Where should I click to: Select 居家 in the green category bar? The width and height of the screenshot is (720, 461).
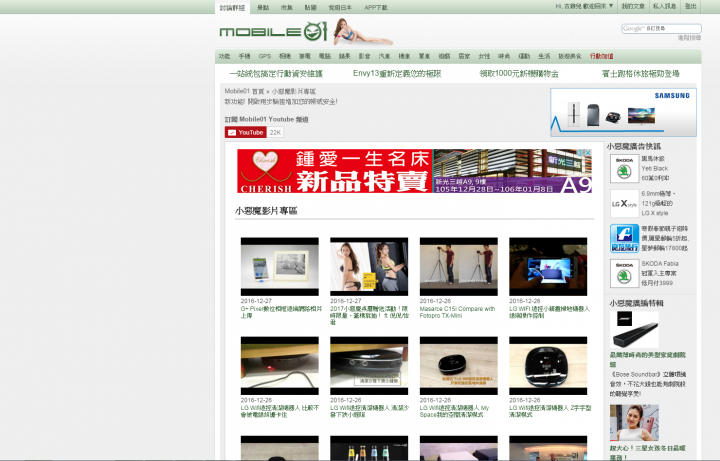[x=464, y=56]
